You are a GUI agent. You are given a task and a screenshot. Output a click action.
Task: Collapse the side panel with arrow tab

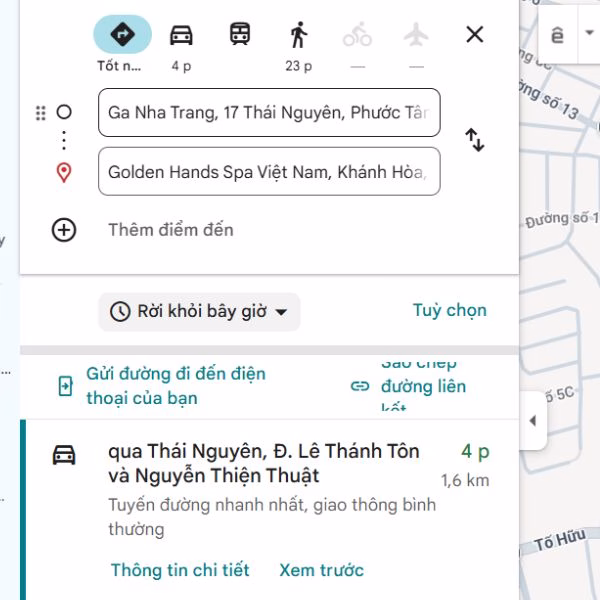(x=533, y=421)
